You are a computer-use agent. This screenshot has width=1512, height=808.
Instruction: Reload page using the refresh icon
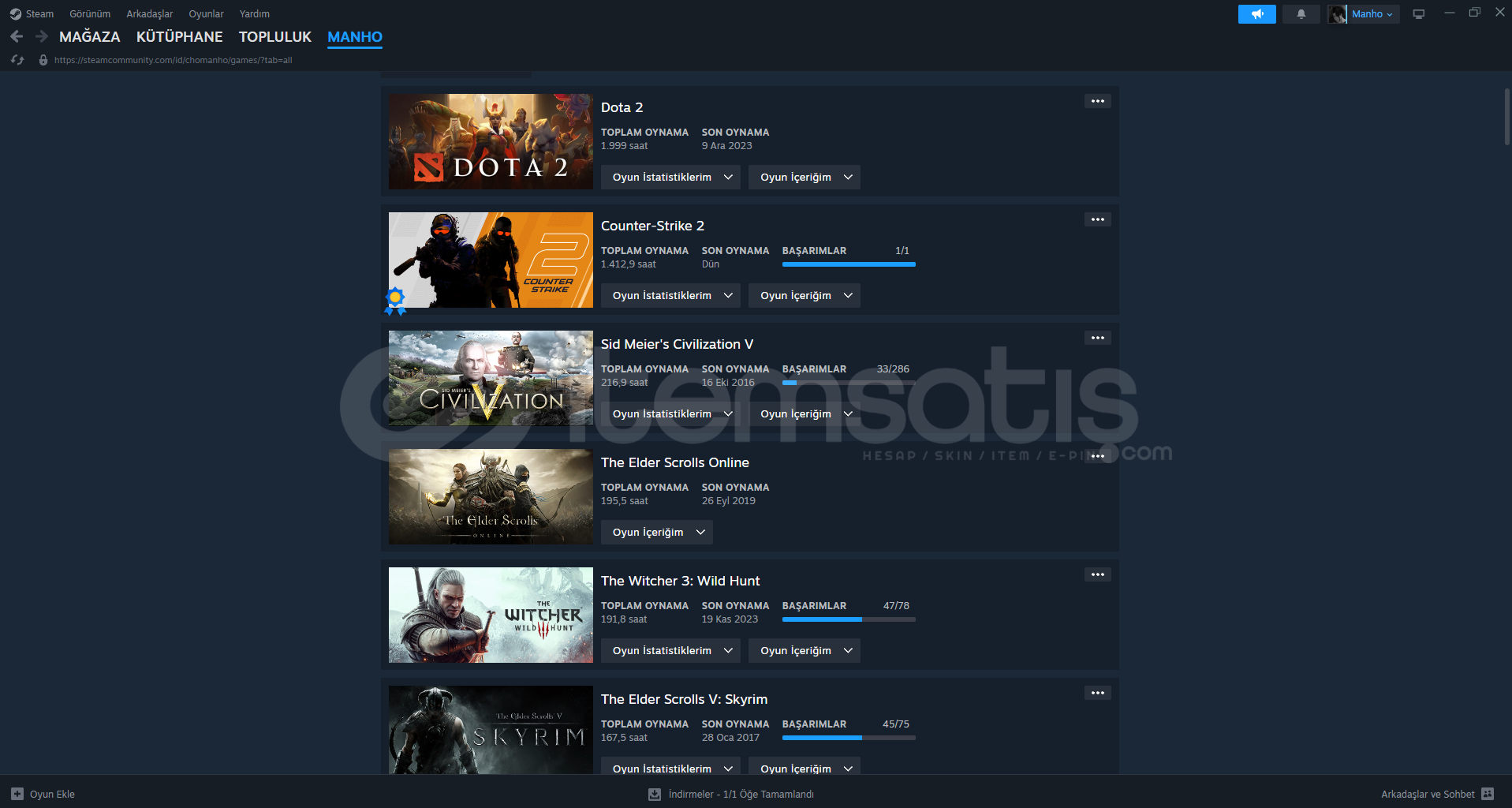pyautogui.click(x=17, y=60)
